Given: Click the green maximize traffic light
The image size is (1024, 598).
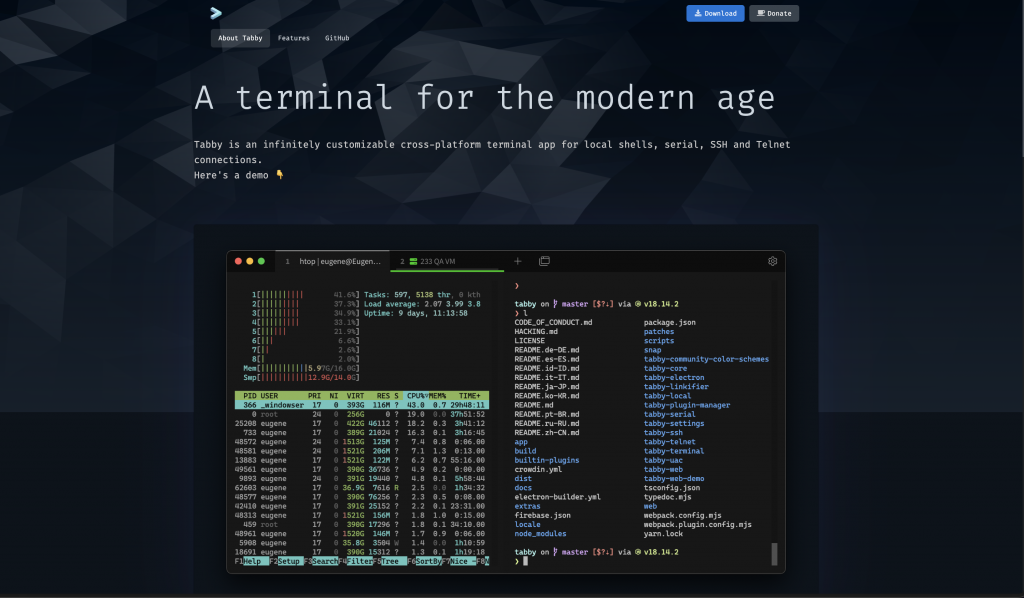Looking at the screenshot, I should click(x=262, y=261).
